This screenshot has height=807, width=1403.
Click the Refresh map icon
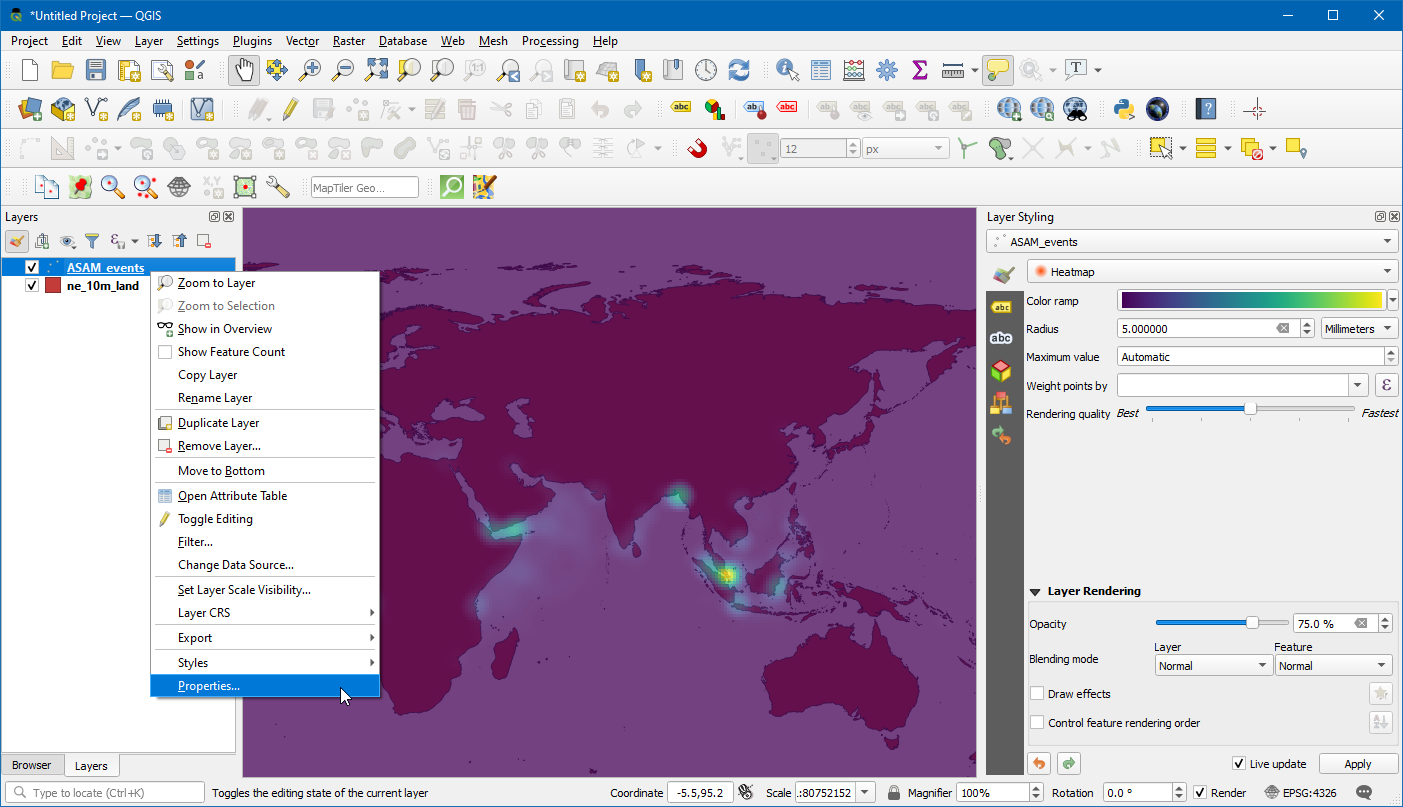739,70
